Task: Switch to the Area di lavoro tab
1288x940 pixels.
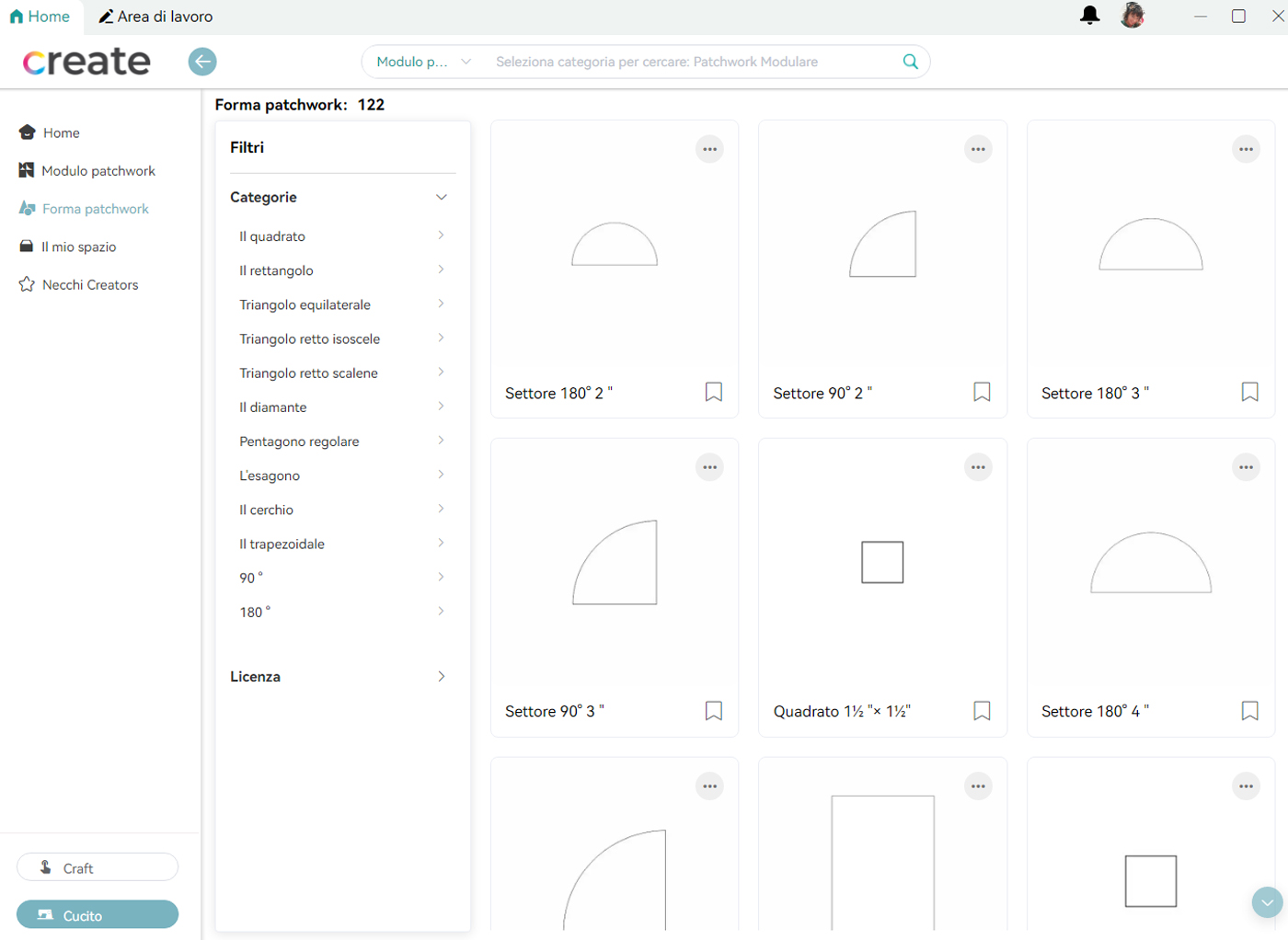Action: pyautogui.click(x=155, y=17)
